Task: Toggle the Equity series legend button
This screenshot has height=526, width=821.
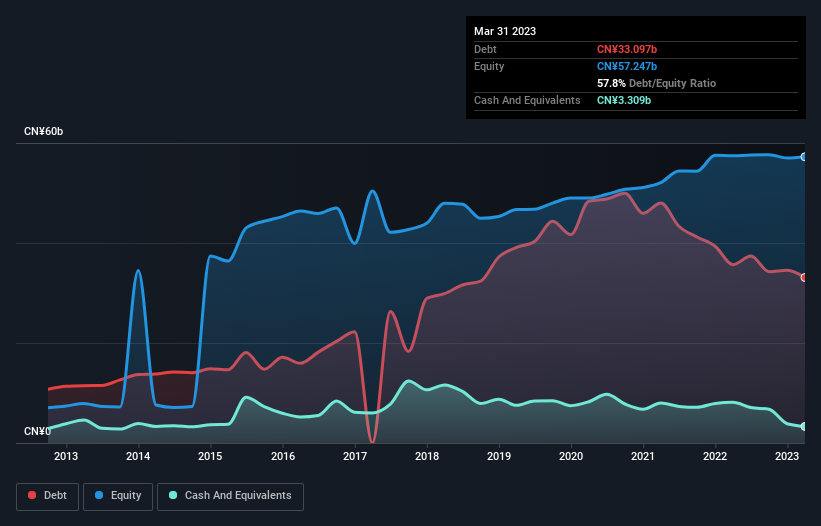Action: [x=118, y=496]
